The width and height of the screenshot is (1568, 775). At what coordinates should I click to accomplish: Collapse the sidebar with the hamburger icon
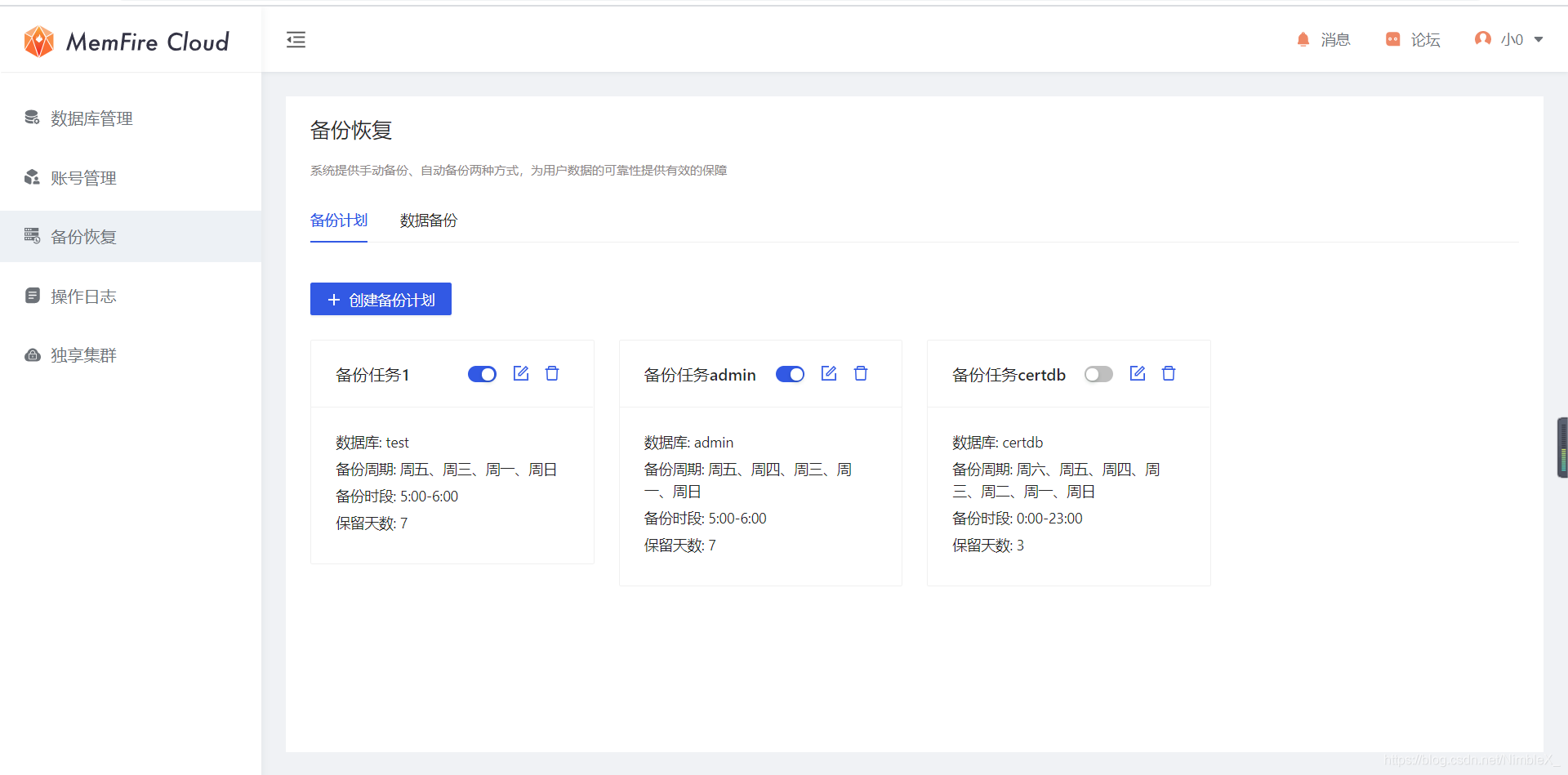[x=296, y=39]
